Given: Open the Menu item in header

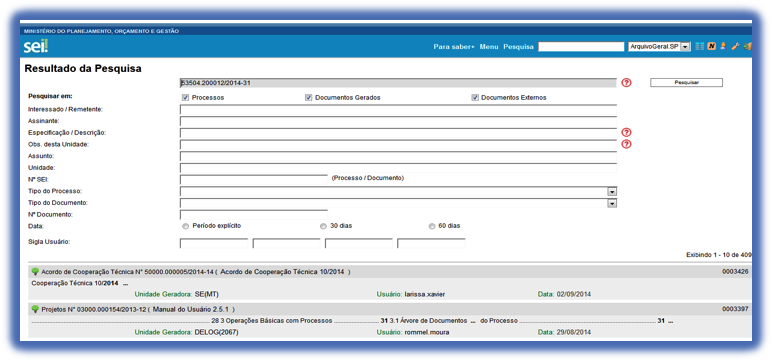Looking at the screenshot, I should click(x=489, y=47).
